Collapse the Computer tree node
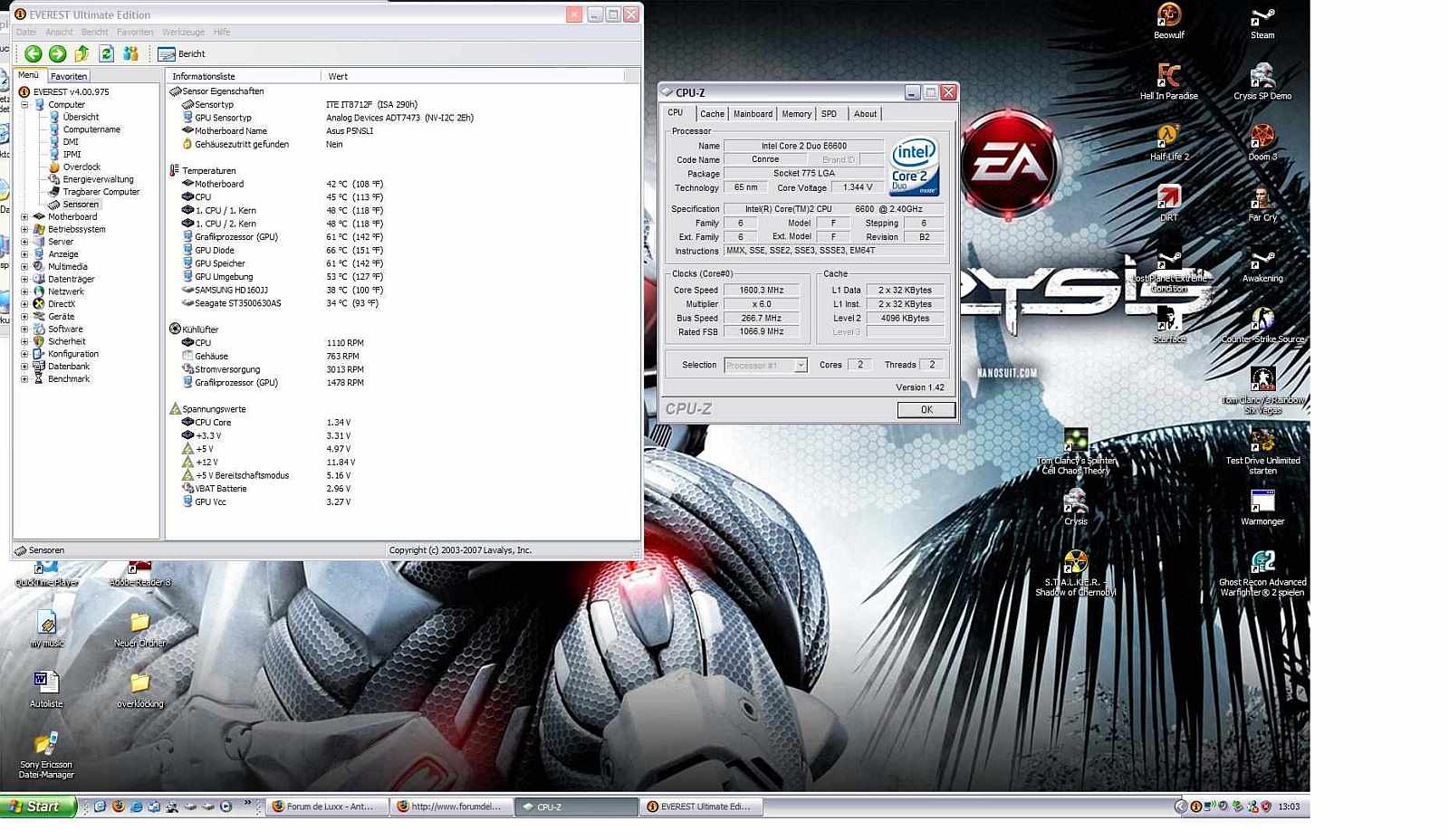1449x840 pixels. click(25, 105)
